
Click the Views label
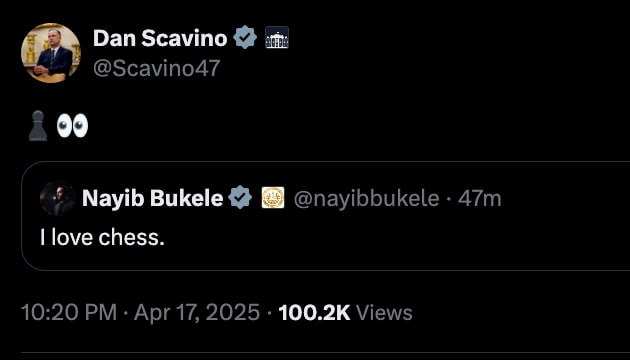(x=384, y=313)
